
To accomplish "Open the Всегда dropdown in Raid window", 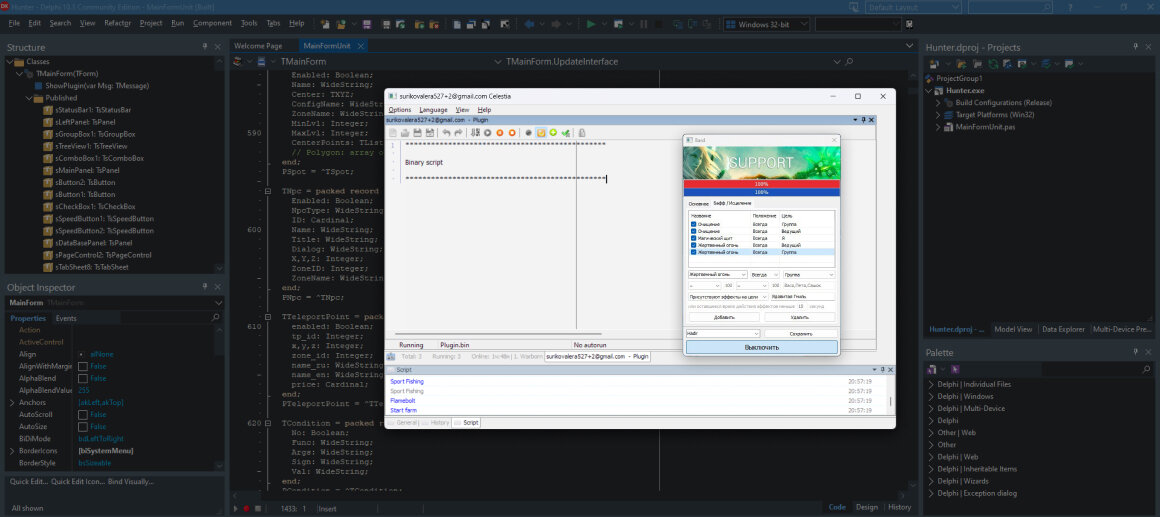I will click(765, 274).
